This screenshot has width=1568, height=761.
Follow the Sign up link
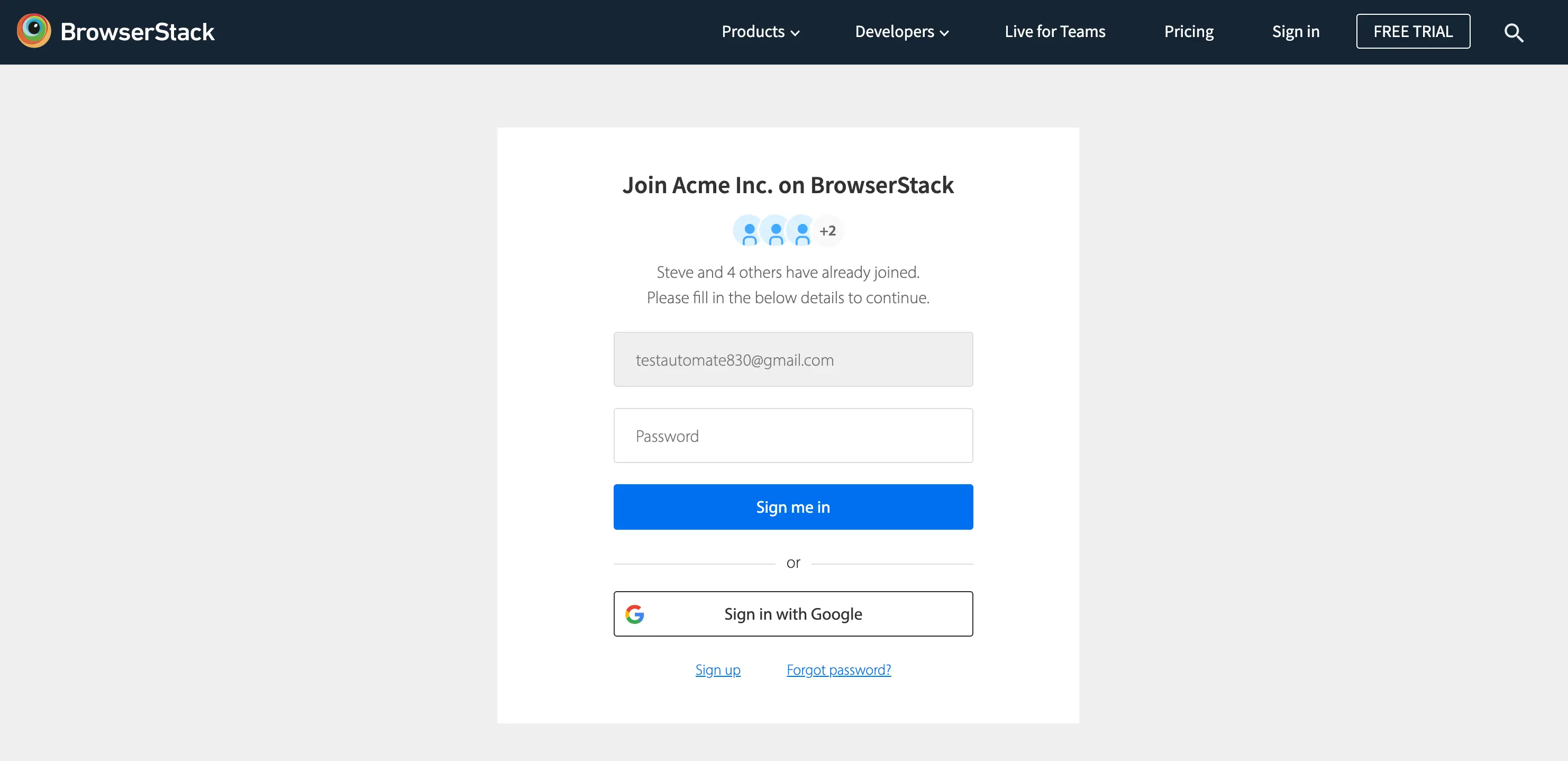tap(718, 669)
